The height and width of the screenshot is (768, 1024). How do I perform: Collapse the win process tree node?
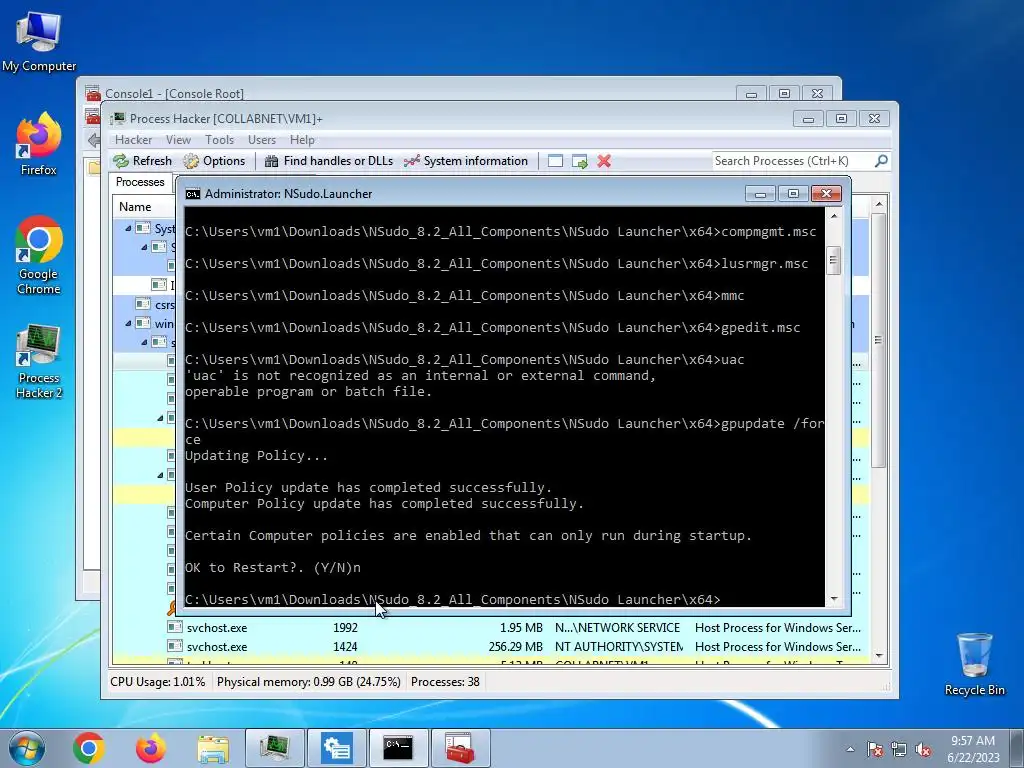pyautogui.click(x=128, y=323)
